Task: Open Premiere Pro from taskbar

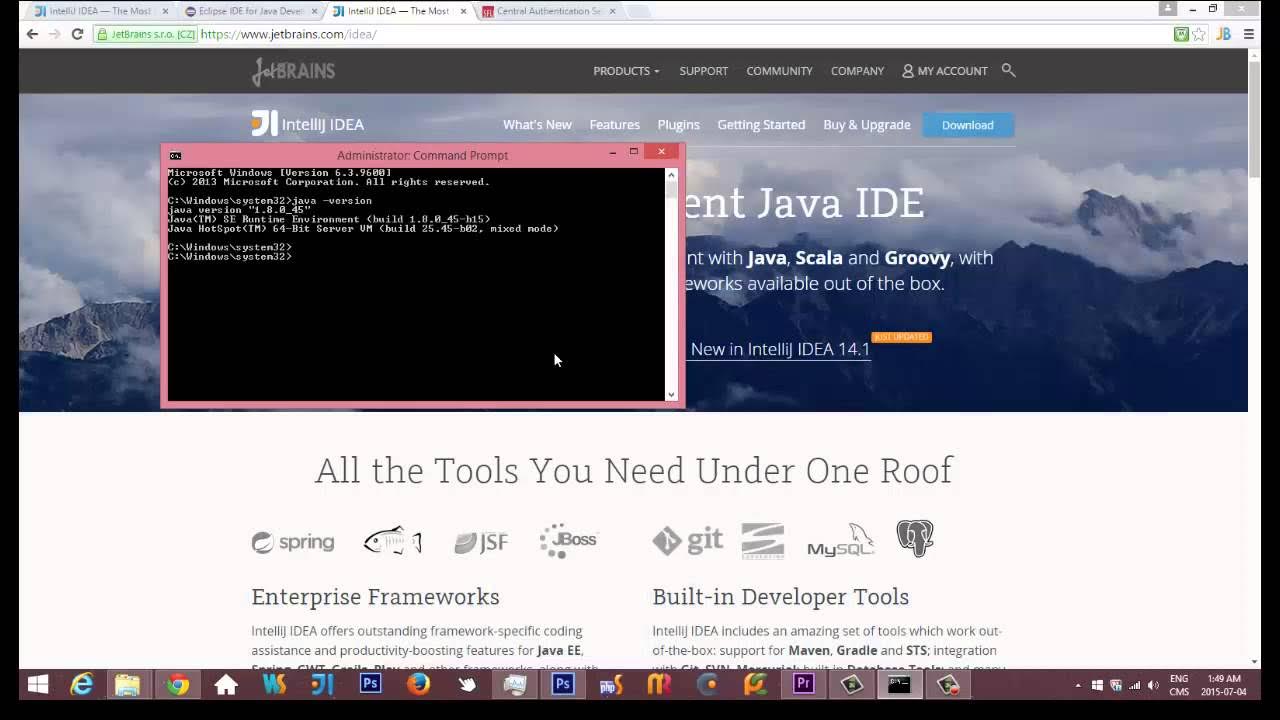Action: (804, 685)
